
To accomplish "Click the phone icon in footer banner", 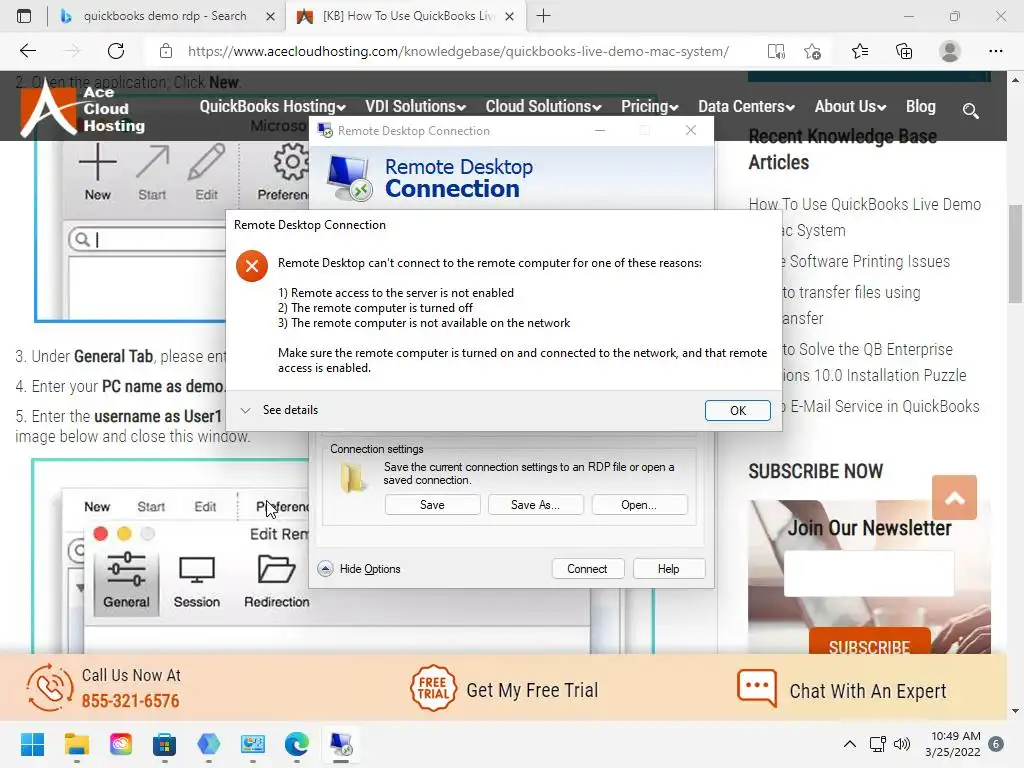I will click(x=50, y=688).
